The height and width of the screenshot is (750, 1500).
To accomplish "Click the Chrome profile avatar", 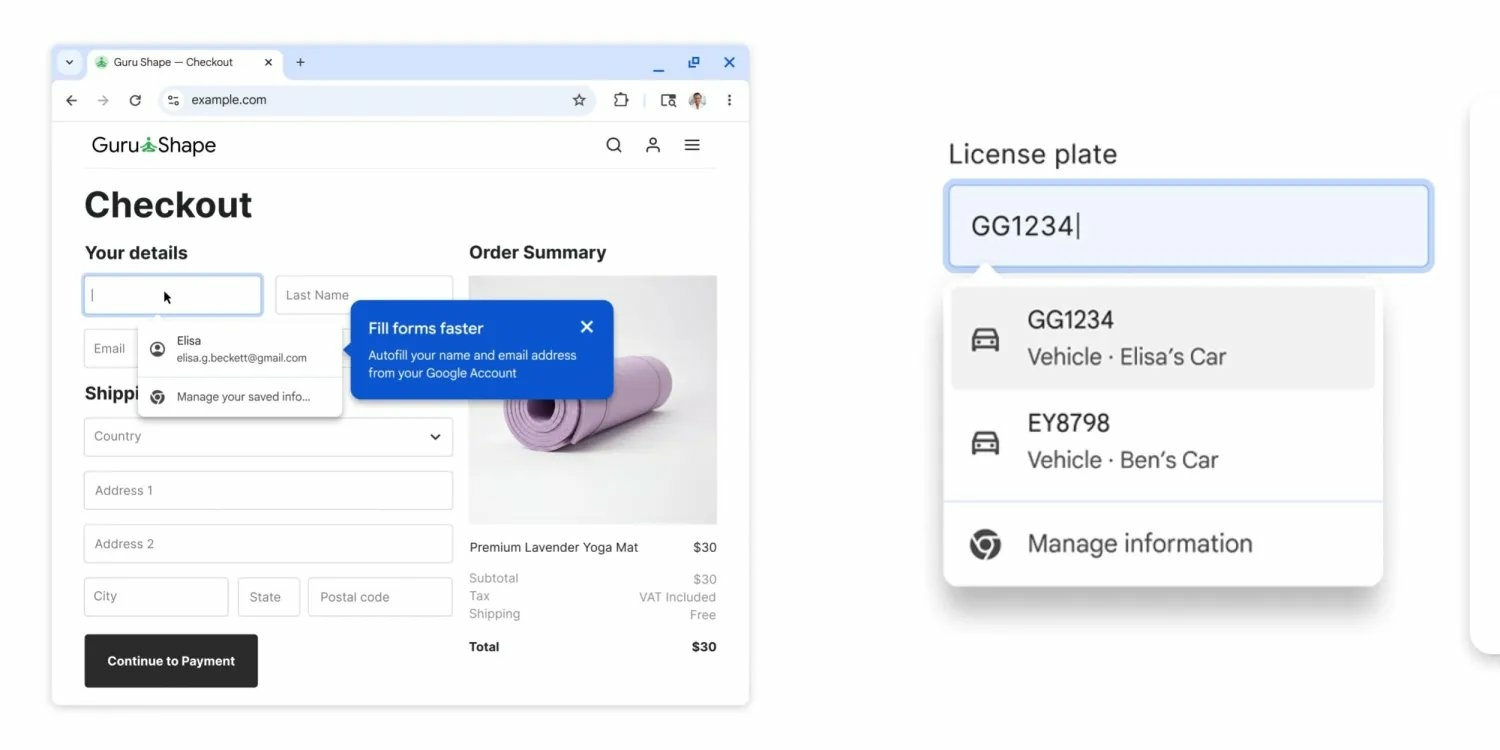I will [x=696, y=100].
